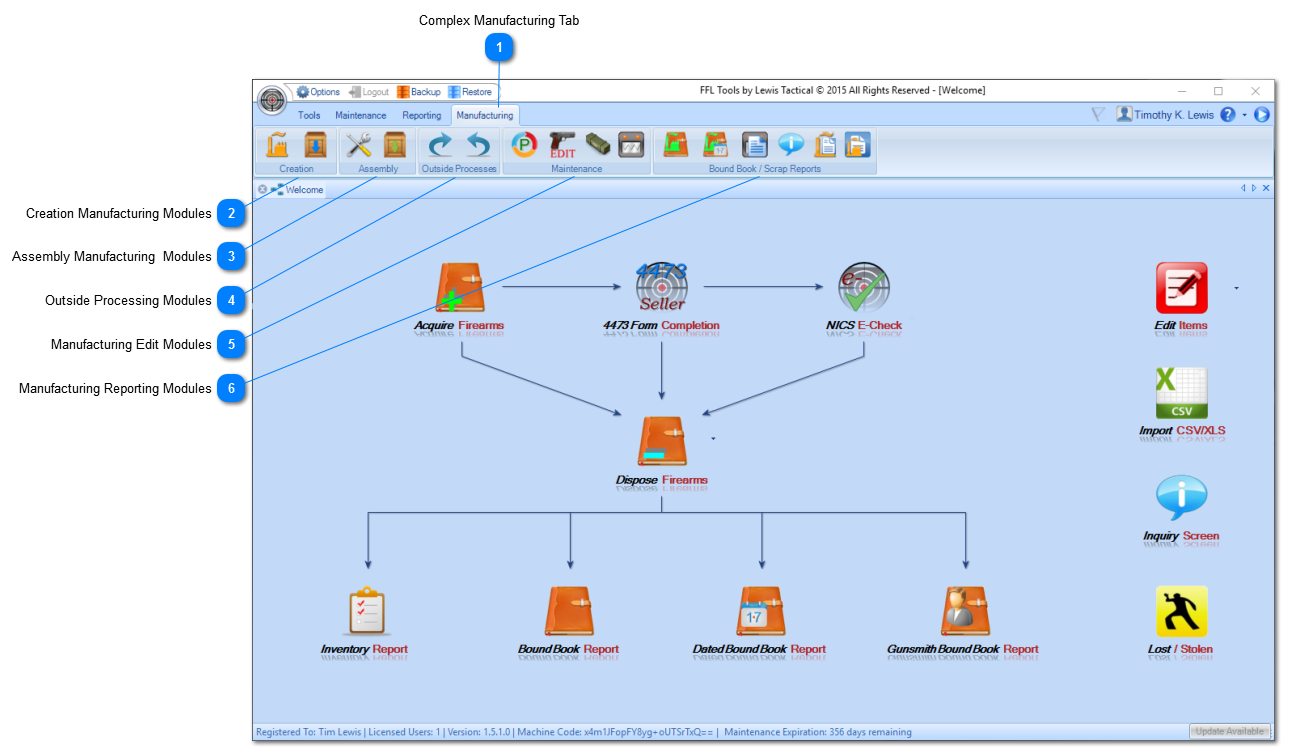Open NICS E-Check module
Image resolution: width=1290 pixels, height=749 pixels.
[x=864, y=297]
